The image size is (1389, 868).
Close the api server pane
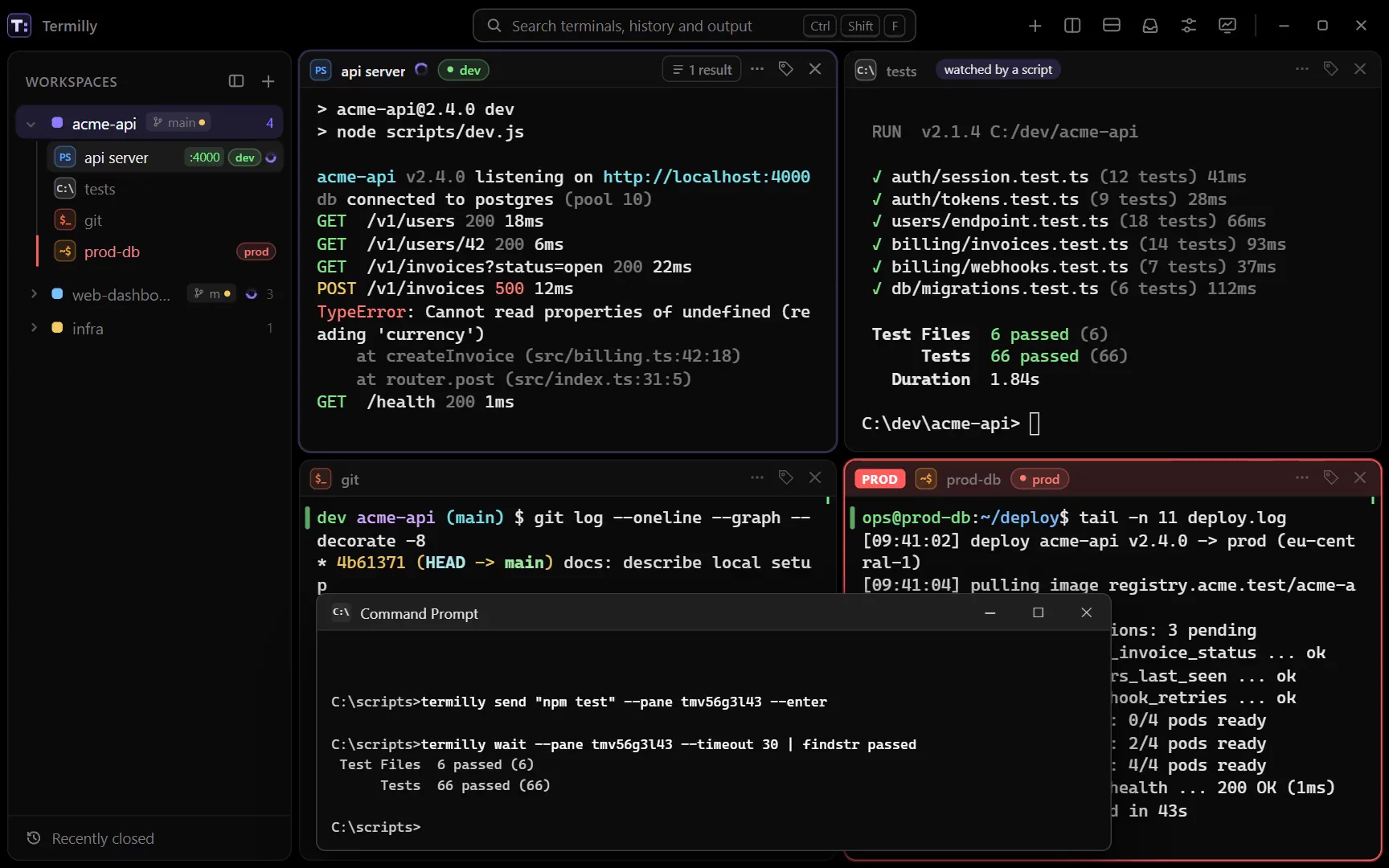tap(815, 69)
